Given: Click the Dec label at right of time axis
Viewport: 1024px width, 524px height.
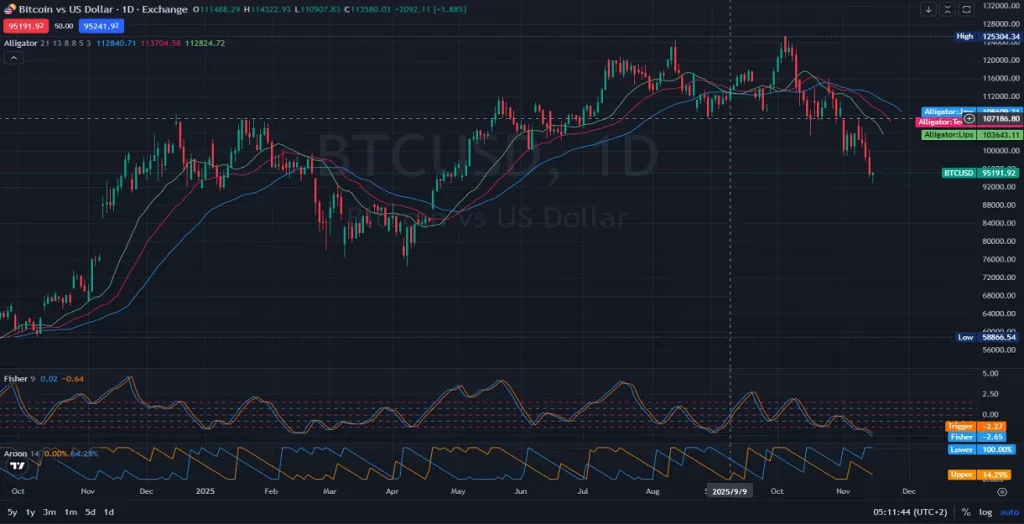Looking at the screenshot, I should [x=908, y=491].
